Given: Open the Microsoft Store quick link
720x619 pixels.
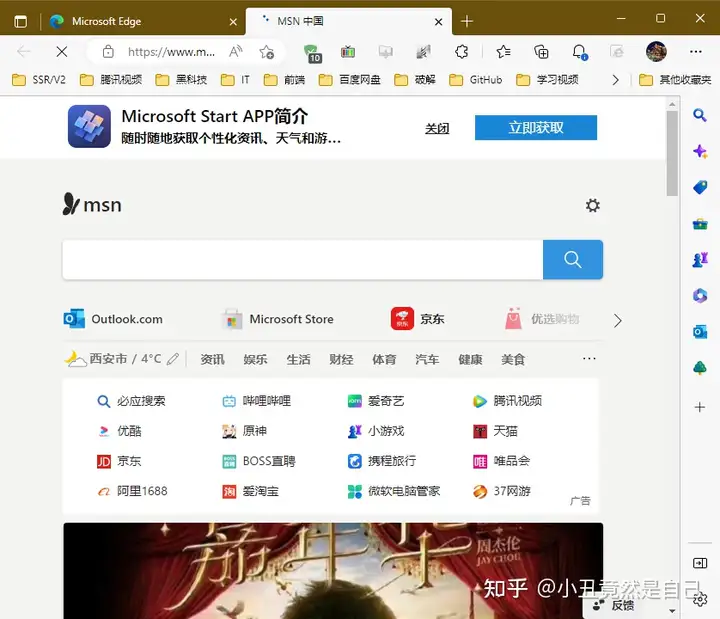Looking at the screenshot, I should click(278, 319).
